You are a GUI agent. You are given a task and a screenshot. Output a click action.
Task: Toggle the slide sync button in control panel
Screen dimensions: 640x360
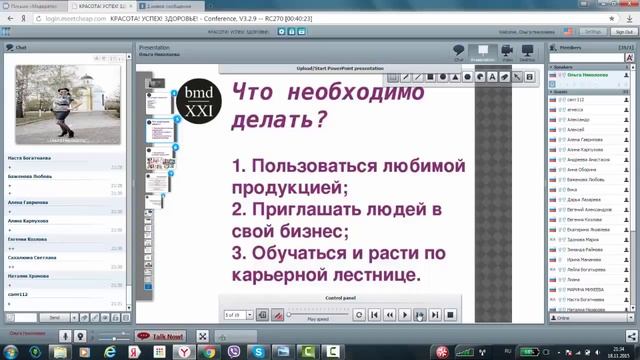point(262,315)
